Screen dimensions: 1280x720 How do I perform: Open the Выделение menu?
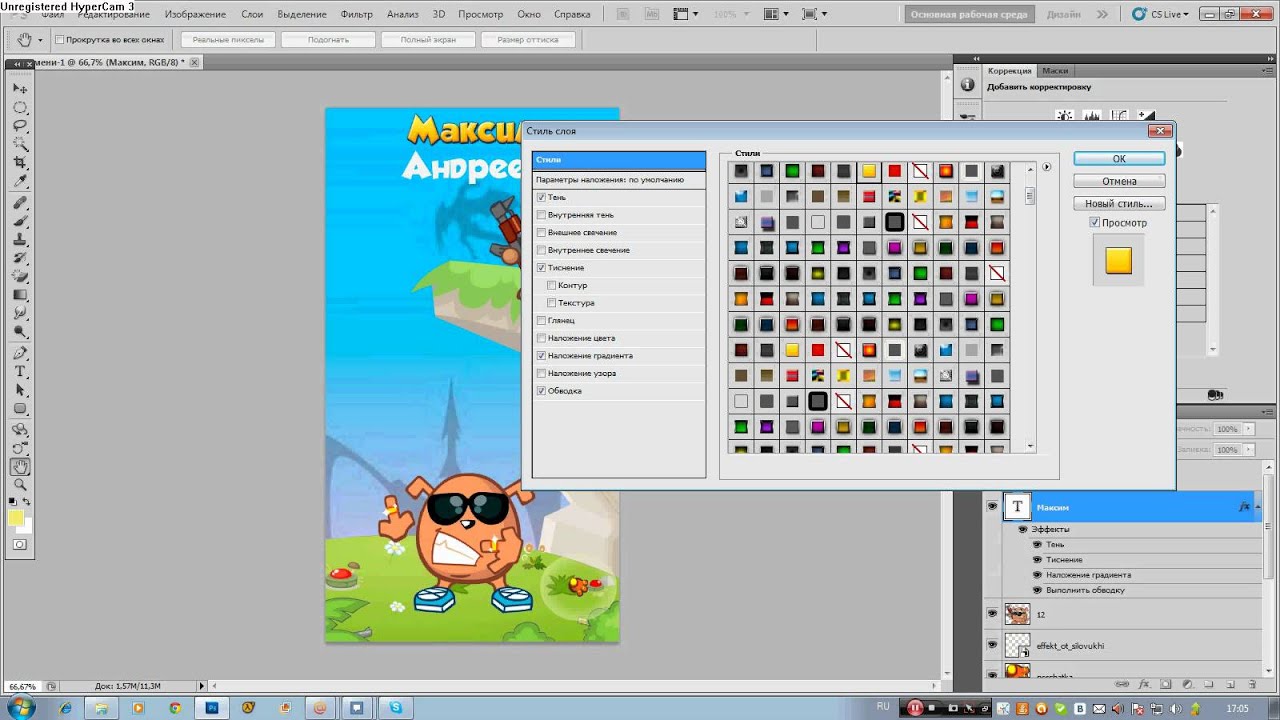pyautogui.click(x=302, y=14)
